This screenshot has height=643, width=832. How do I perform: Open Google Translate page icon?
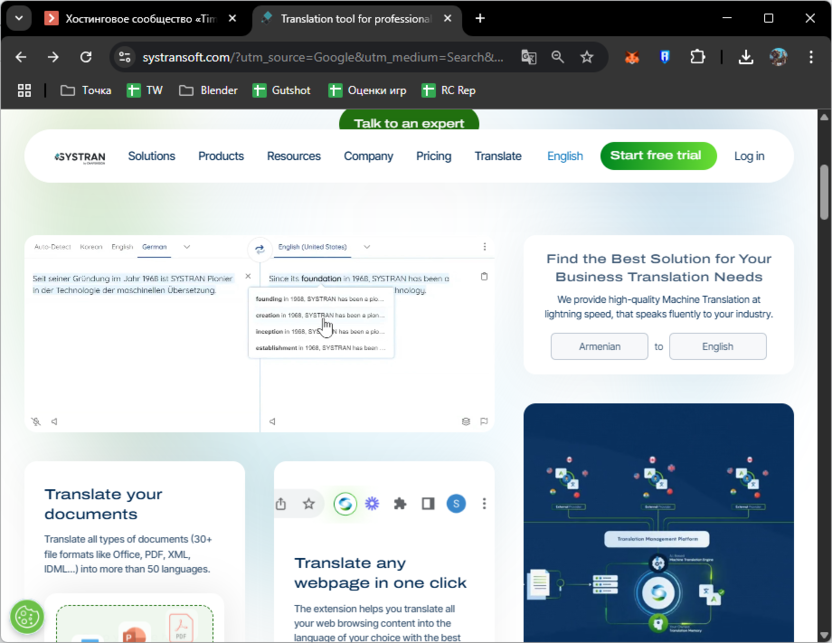pos(528,57)
